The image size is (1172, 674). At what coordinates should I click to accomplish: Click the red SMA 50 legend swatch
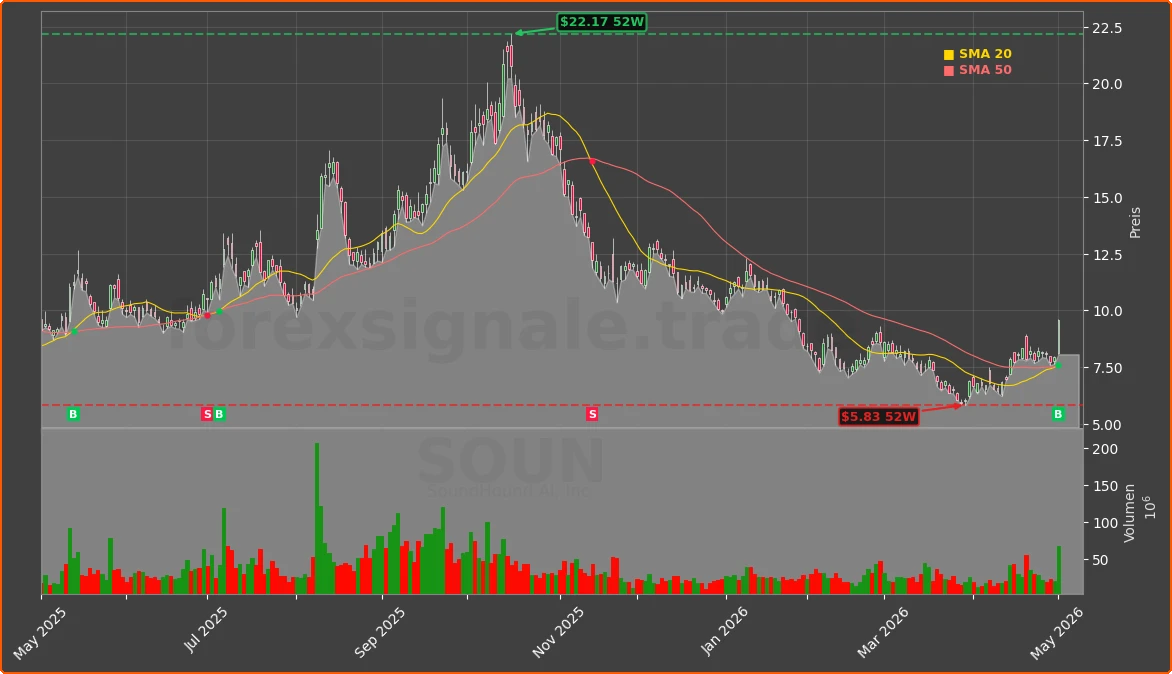click(949, 71)
